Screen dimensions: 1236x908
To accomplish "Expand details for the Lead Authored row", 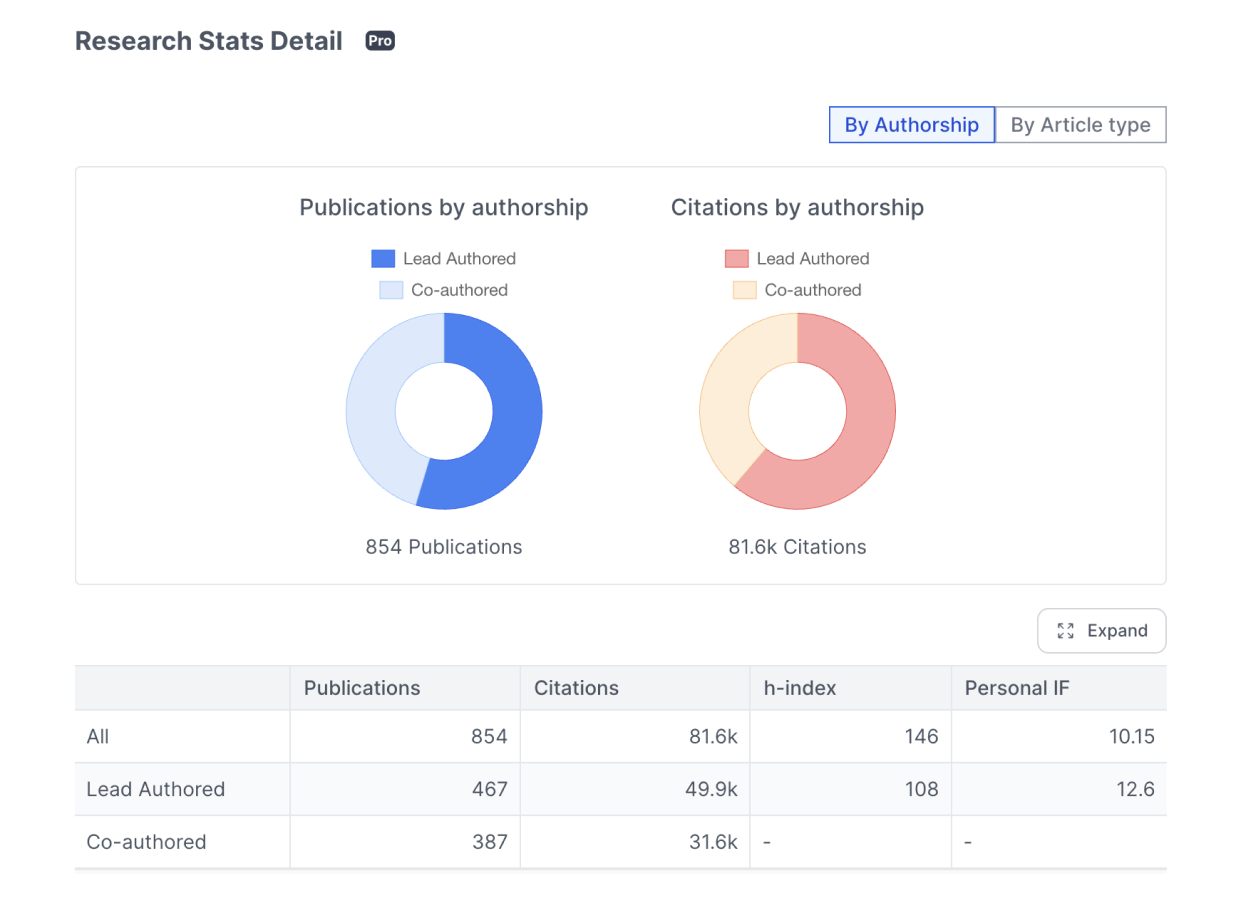I will (155, 789).
